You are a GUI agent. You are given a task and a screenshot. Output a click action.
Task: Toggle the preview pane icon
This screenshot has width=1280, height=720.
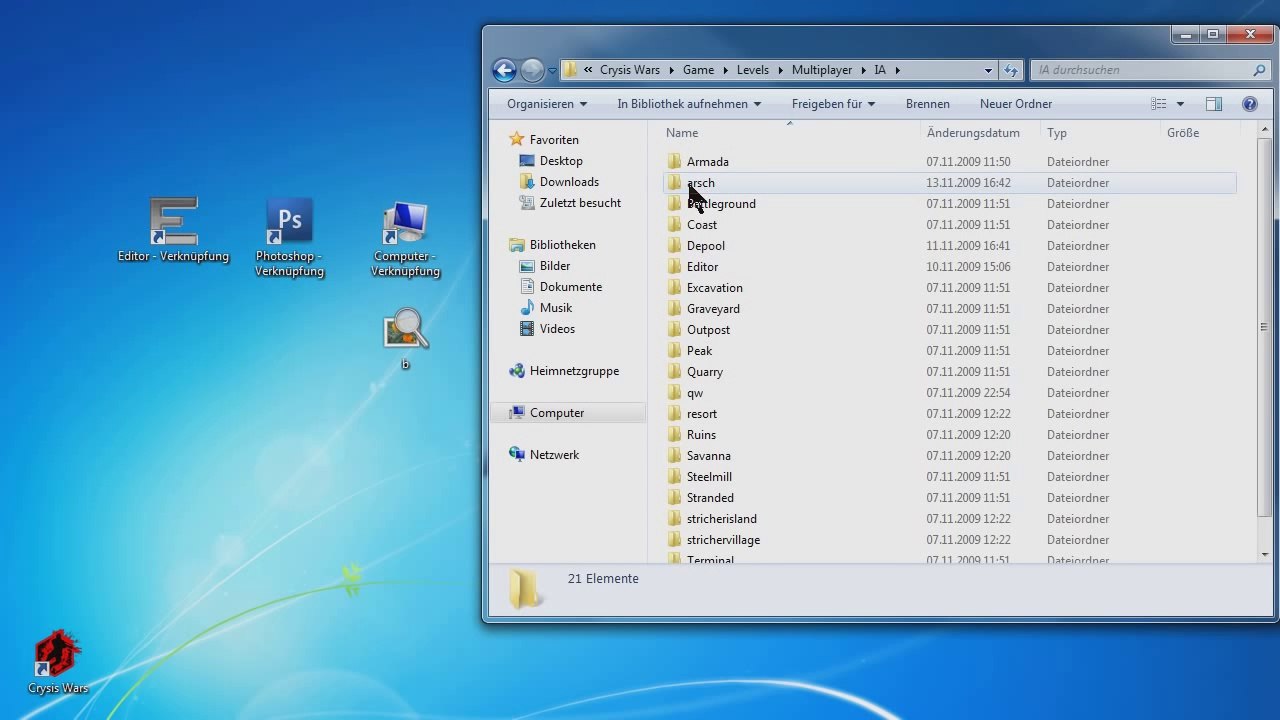1214,104
